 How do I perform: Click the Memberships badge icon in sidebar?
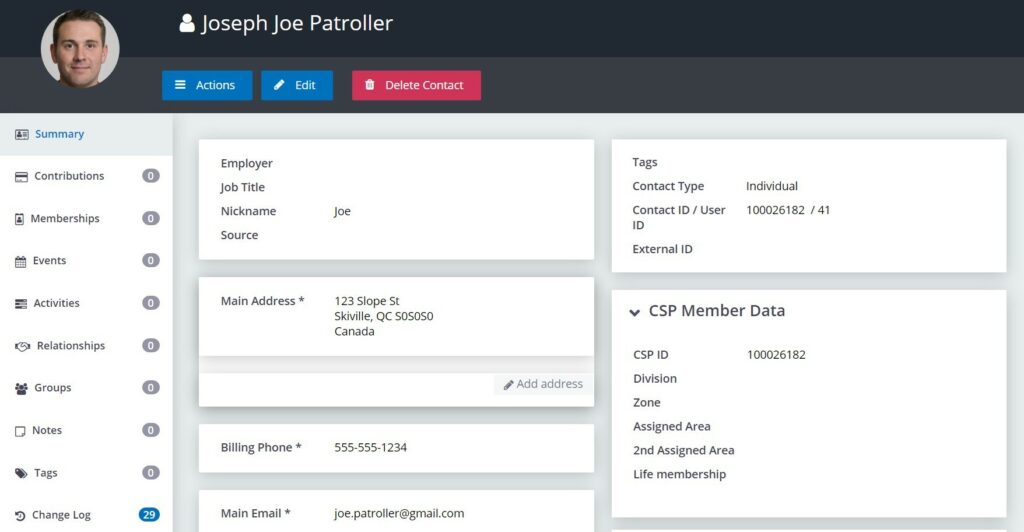pyautogui.click(x=20, y=219)
